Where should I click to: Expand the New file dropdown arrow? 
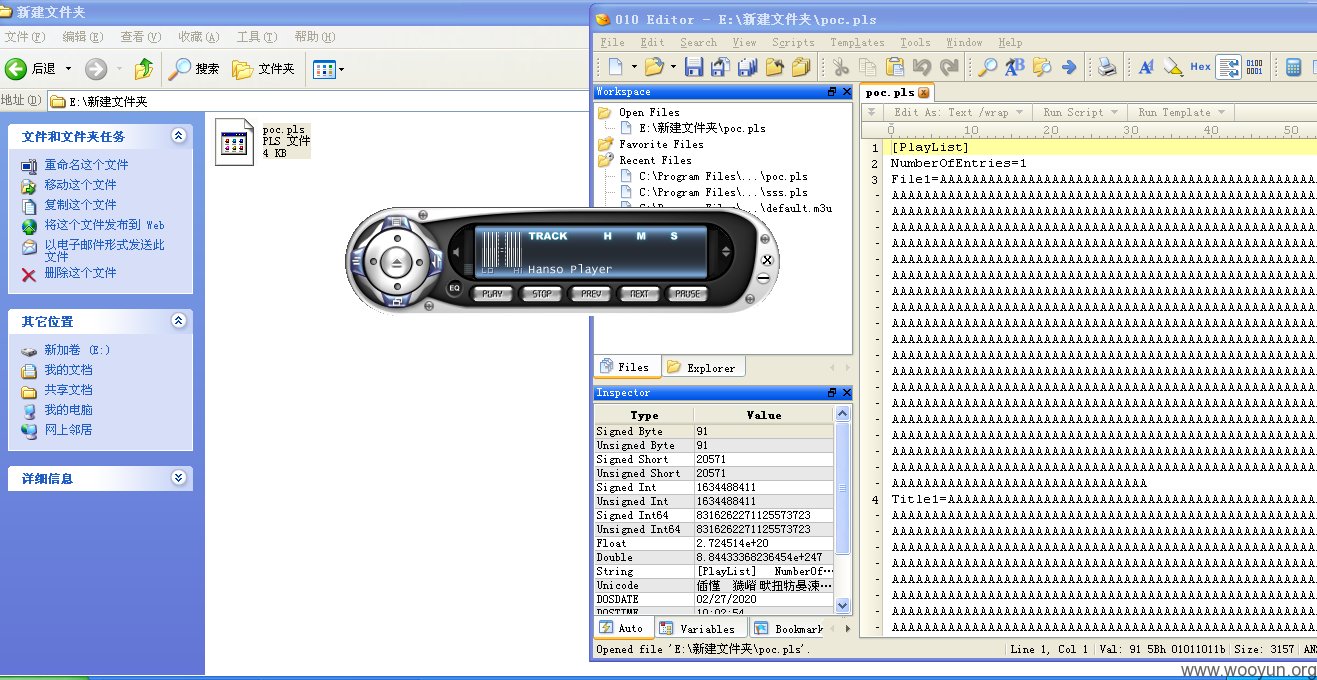pos(632,68)
